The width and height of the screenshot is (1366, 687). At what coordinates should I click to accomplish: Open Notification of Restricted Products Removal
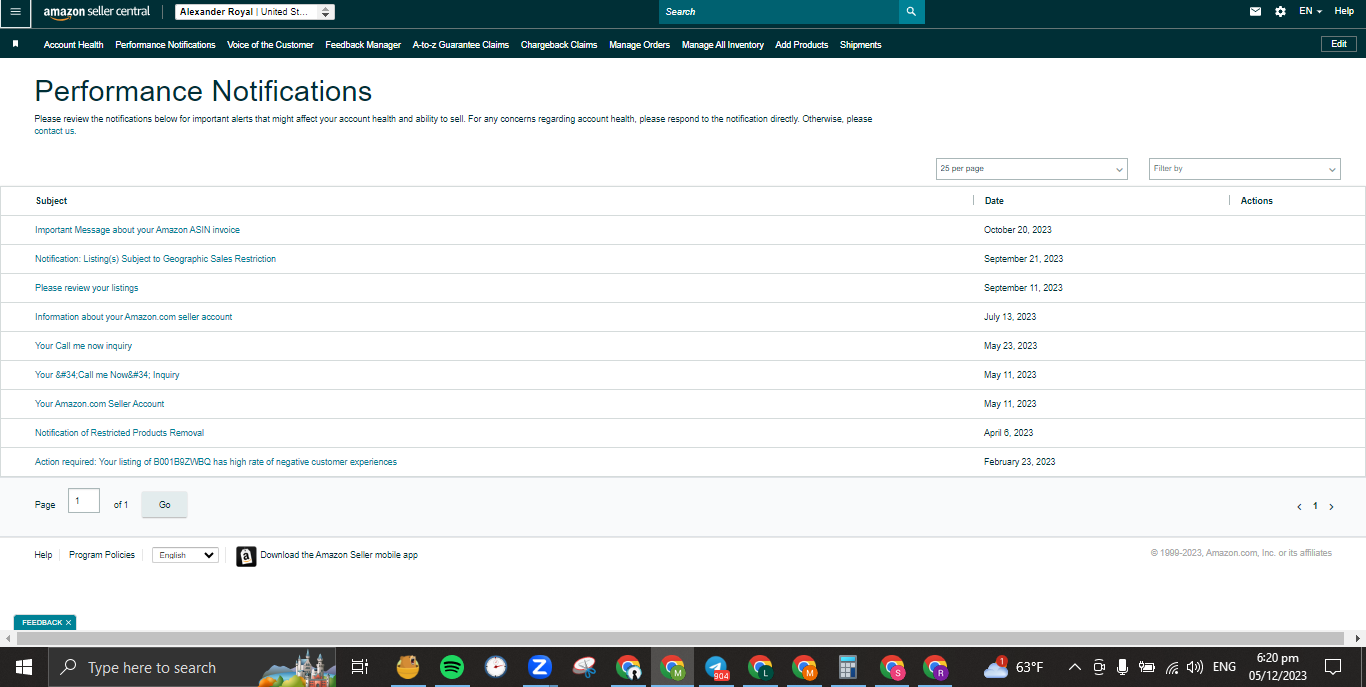[120, 433]
